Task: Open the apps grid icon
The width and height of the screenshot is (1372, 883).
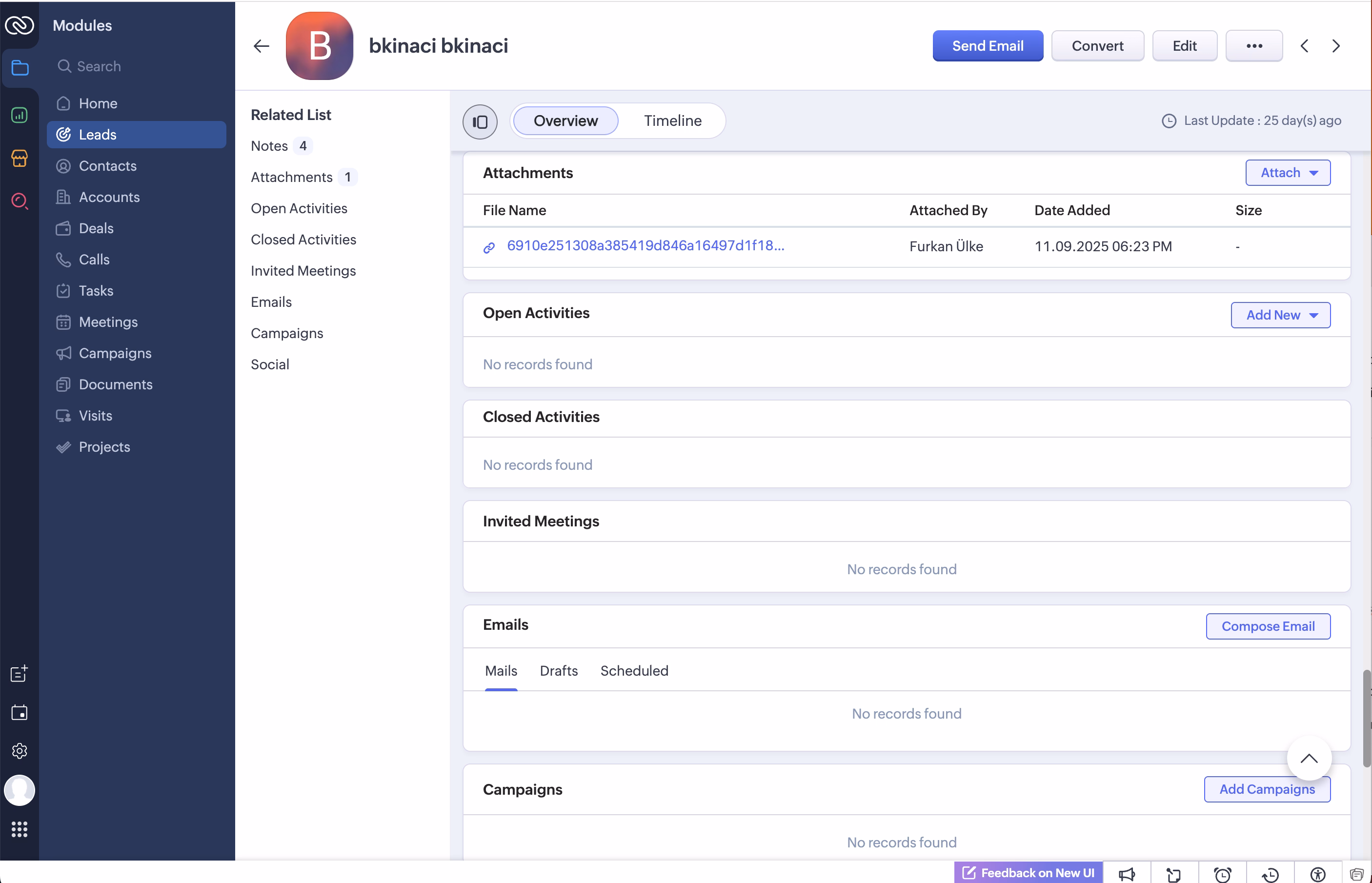Action: (20, 829)
